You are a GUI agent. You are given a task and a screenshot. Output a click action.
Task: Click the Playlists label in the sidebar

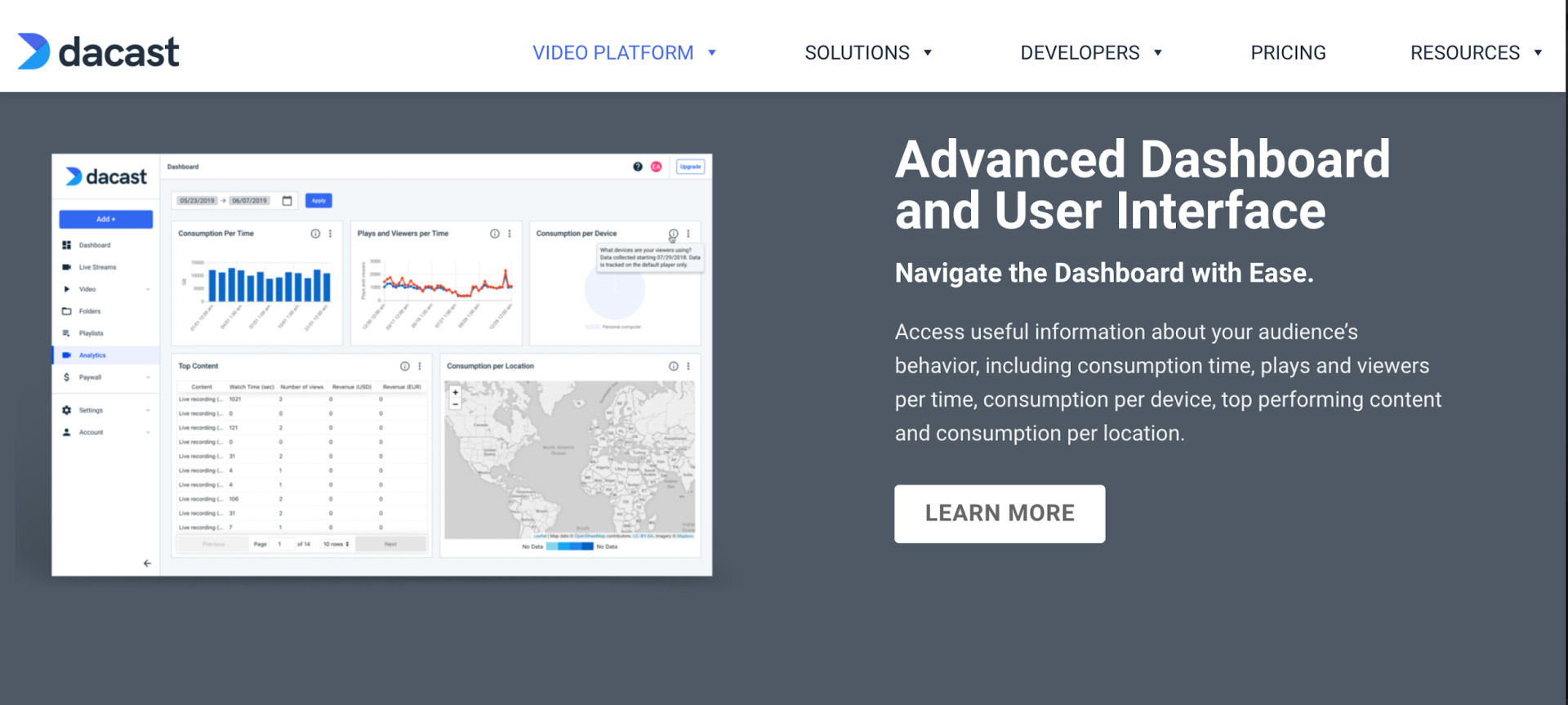point(91,333)
